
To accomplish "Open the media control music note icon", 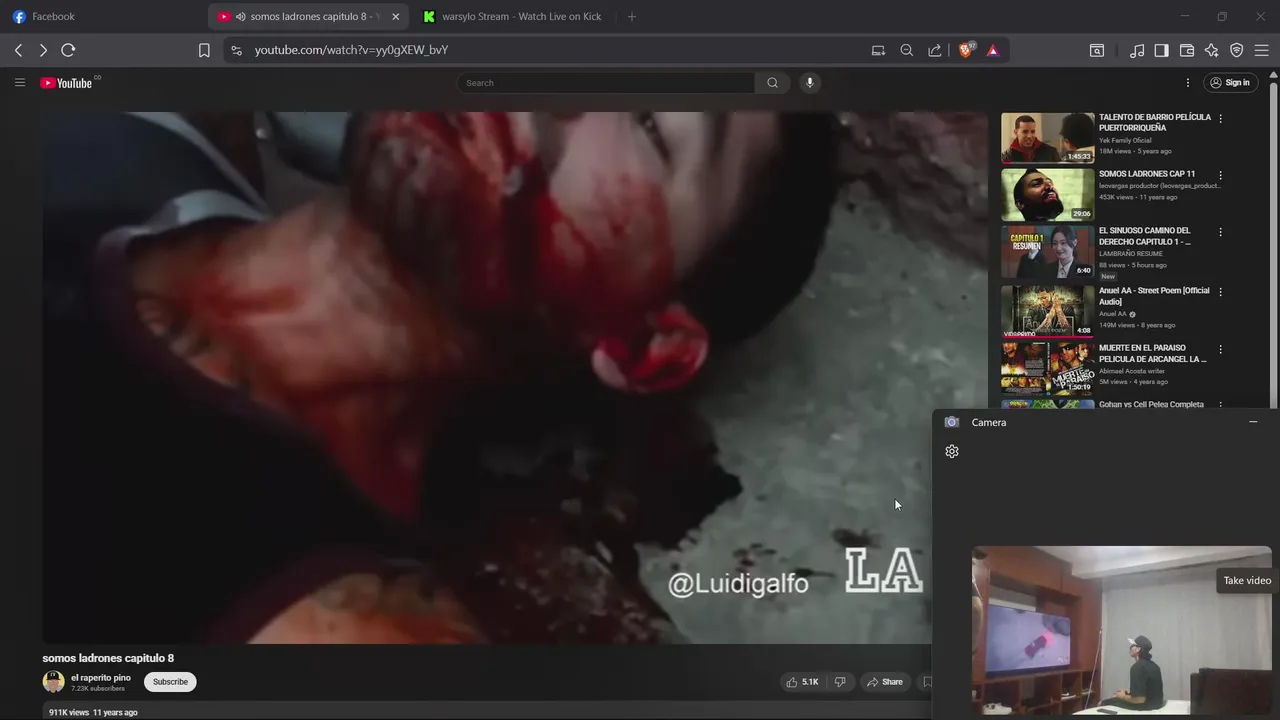I will (1137, 50).
